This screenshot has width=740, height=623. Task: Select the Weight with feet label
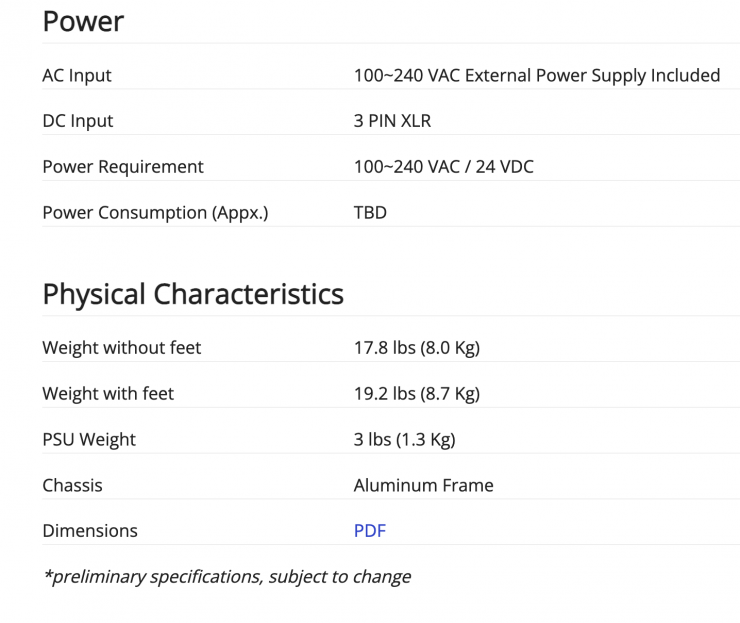tap(108, 394)
